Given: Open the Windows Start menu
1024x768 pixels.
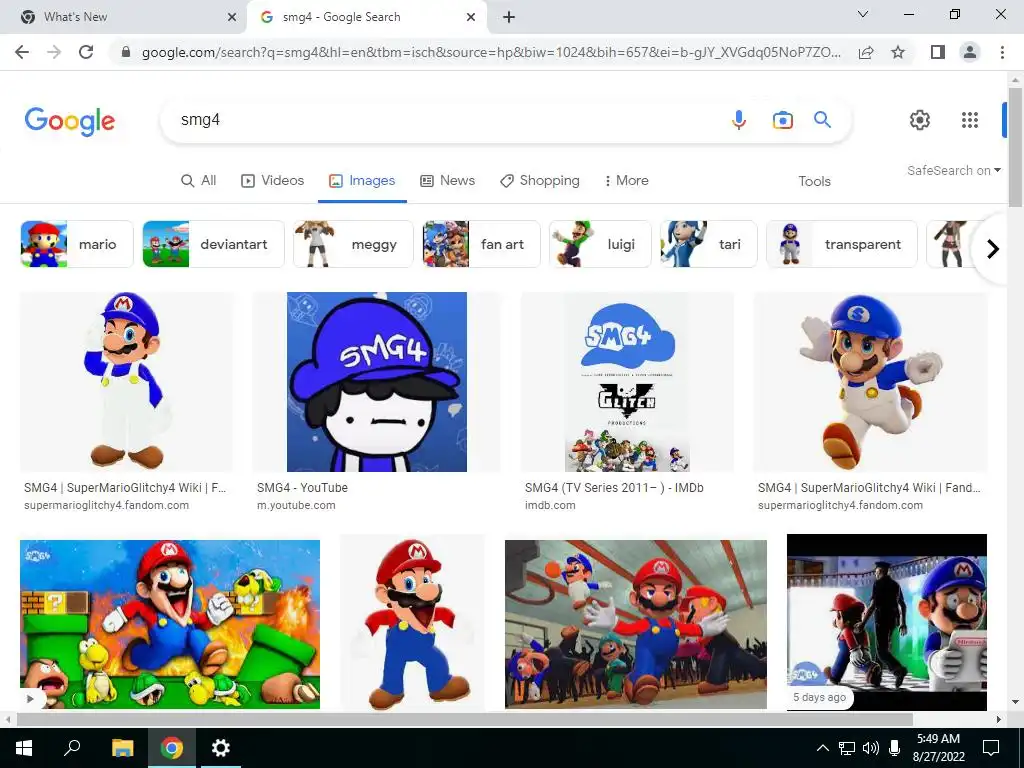Looking at the screenshot, I should point(24,748).
